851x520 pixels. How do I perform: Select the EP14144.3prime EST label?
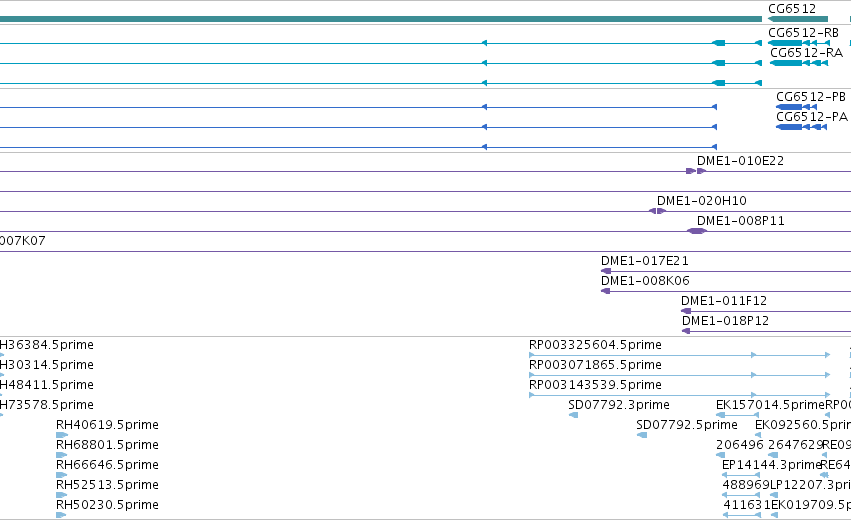pyautogui.click(x=771, y=465)
